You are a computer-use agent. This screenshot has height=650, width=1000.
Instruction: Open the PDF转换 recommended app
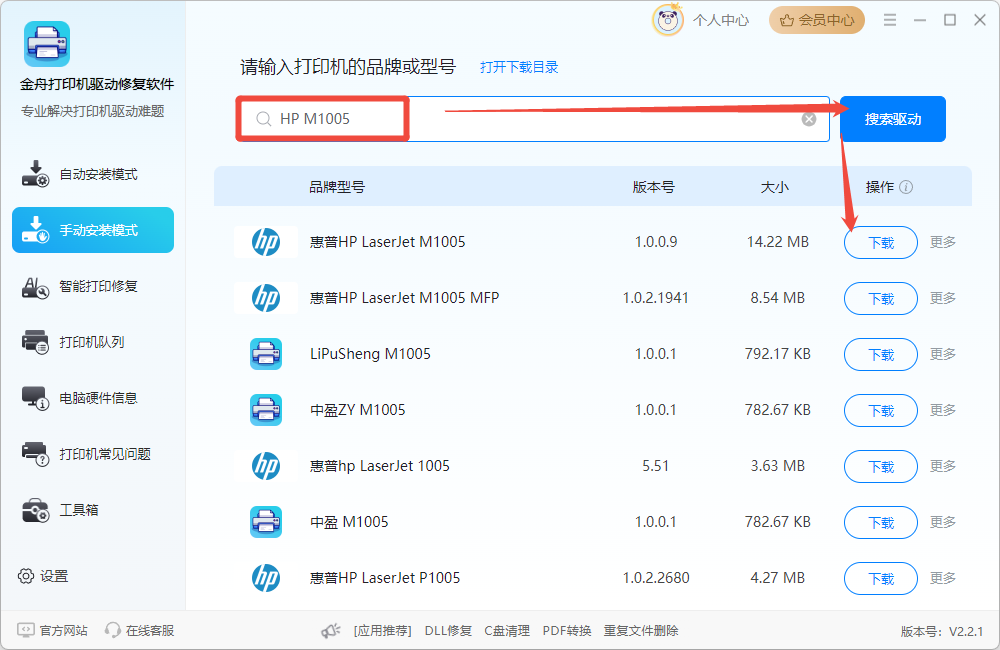click(567, 631)
